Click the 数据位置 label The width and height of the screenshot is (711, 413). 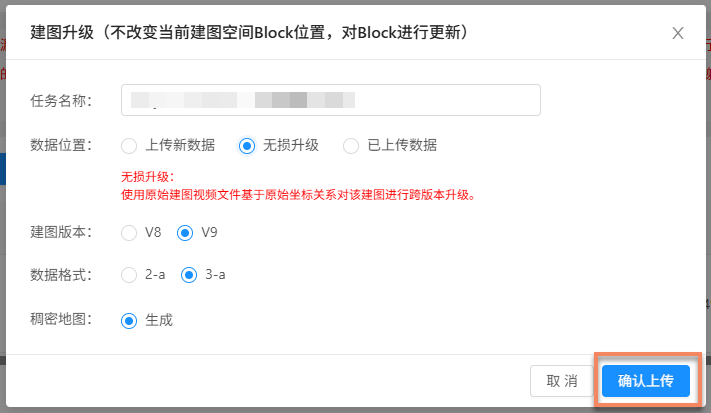coord(61,145)
